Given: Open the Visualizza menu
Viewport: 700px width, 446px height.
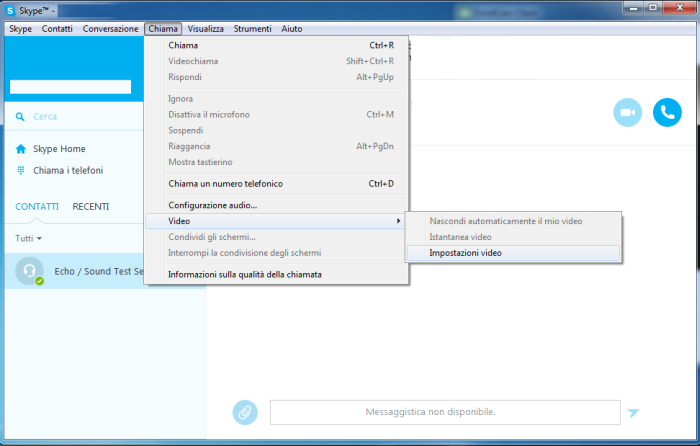Looking at the screenshot, I should tap(205, 29).
